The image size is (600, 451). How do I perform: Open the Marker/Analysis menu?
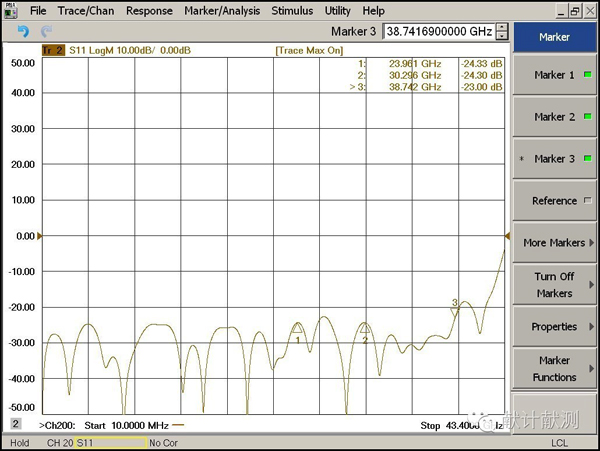pyautogui.click(x=222, y=11)
